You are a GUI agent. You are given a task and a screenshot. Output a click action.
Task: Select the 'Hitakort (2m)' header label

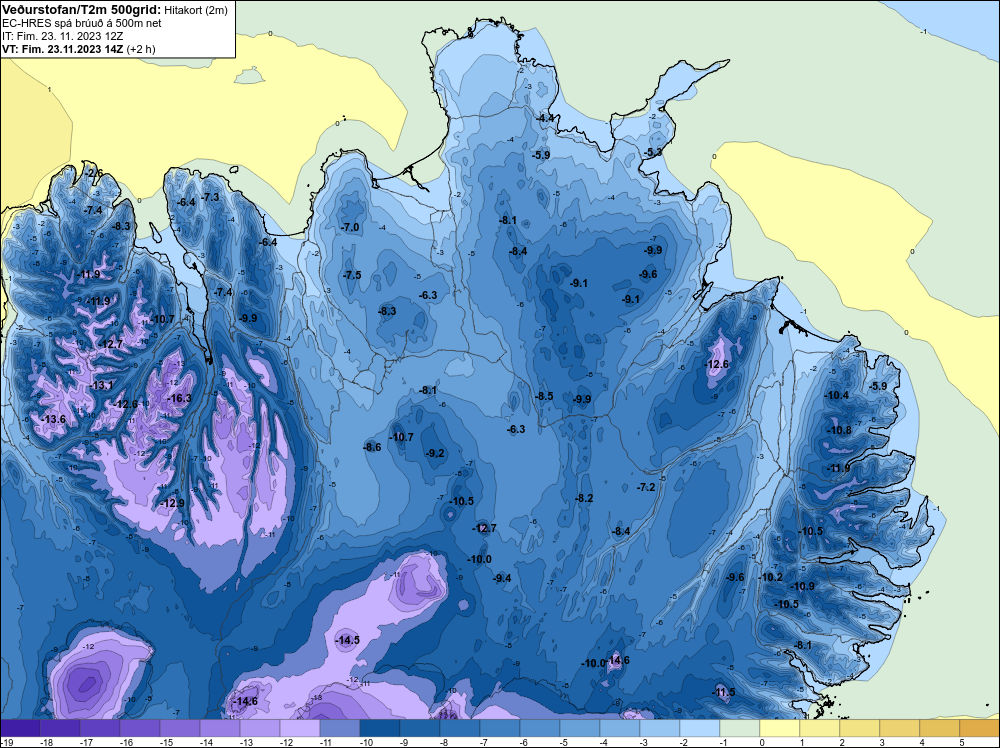click(195, 10)
